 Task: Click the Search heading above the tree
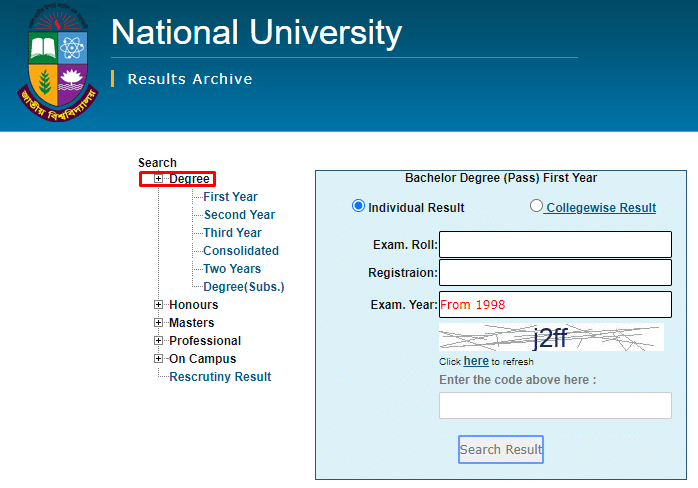pyautogui.click(x=157, y=163)
